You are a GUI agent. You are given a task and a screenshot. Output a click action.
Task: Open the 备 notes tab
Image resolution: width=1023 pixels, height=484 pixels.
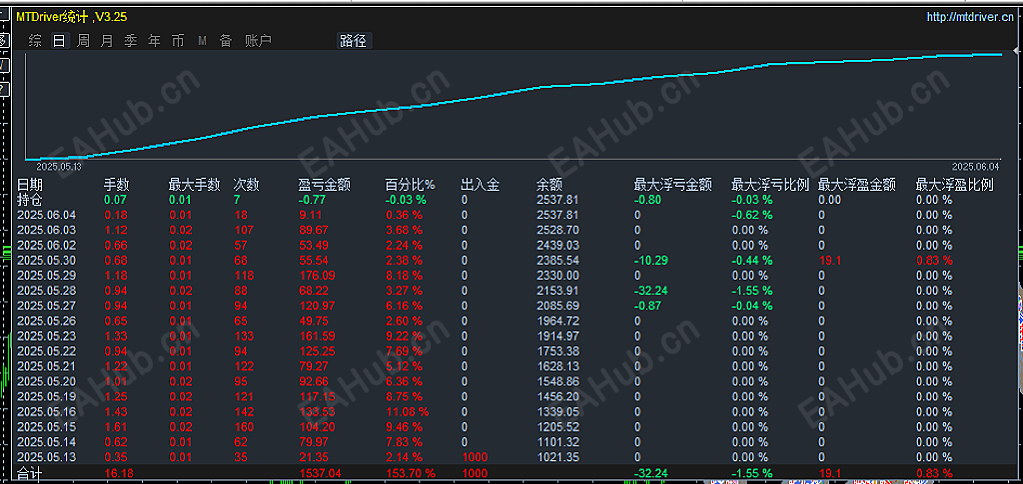(x=226, y=41)
